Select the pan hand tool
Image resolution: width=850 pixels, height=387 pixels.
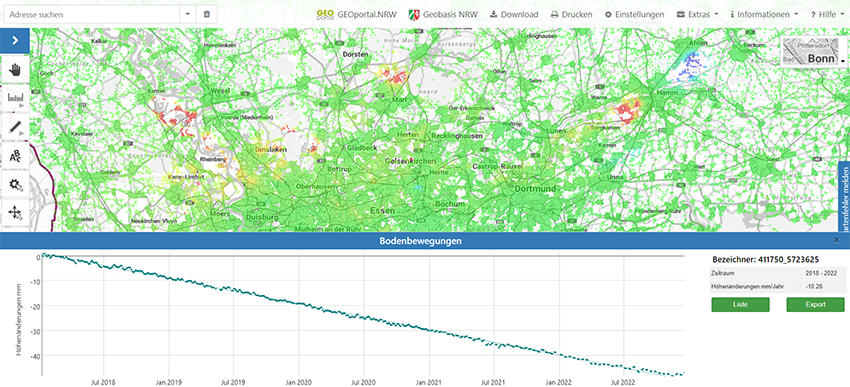click(x=15, y=69)
